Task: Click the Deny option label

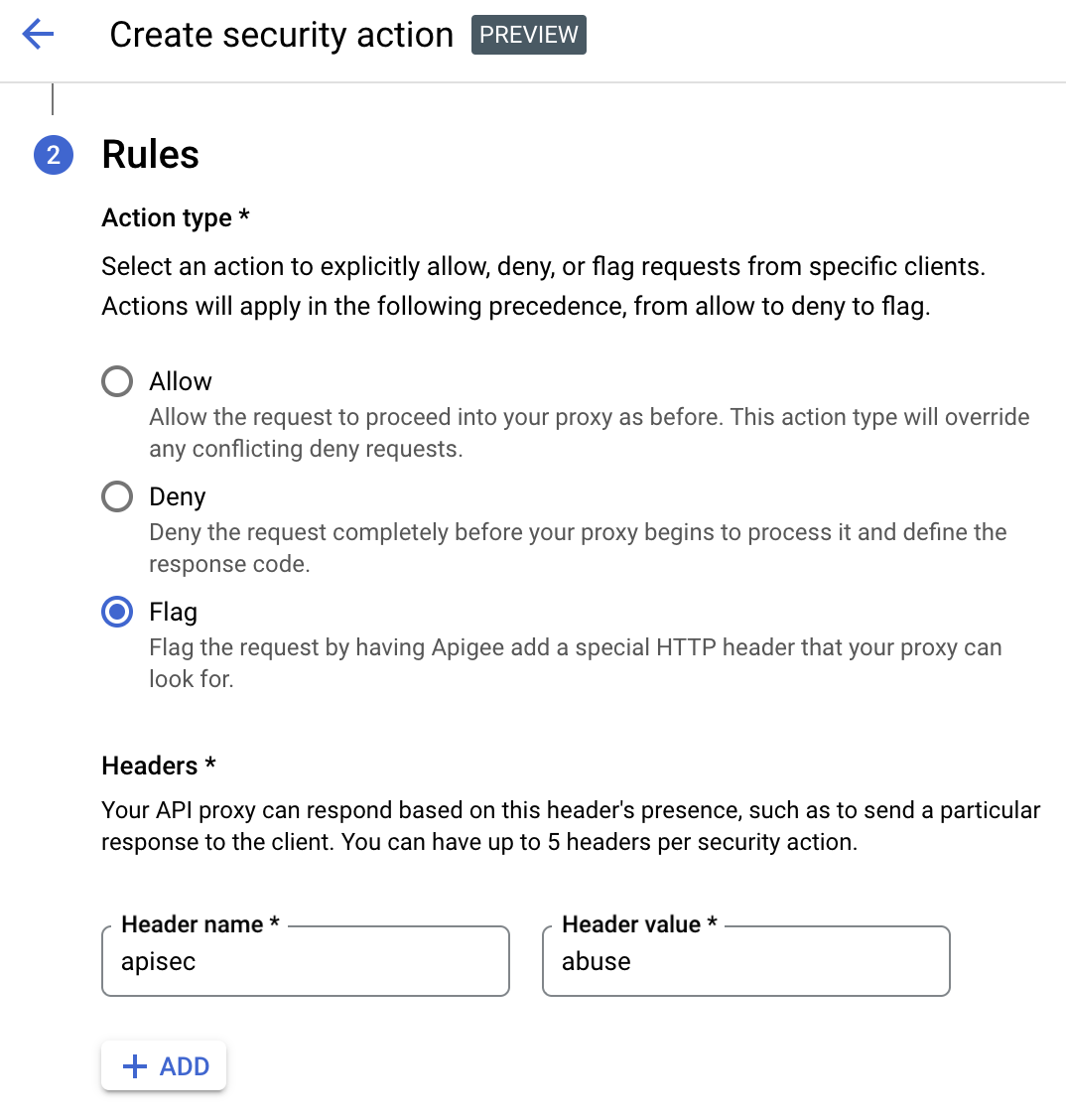Action: (x=177, y=496)
